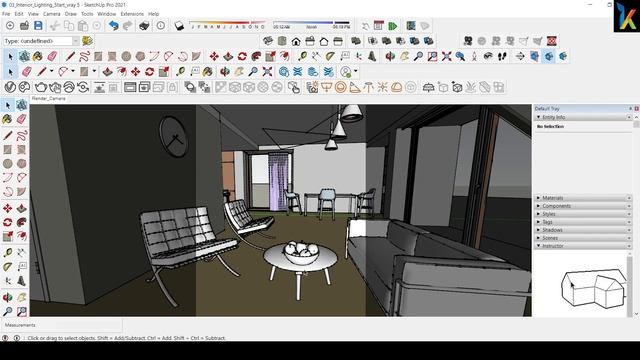Click the shadow date month slider

(228, 25)
